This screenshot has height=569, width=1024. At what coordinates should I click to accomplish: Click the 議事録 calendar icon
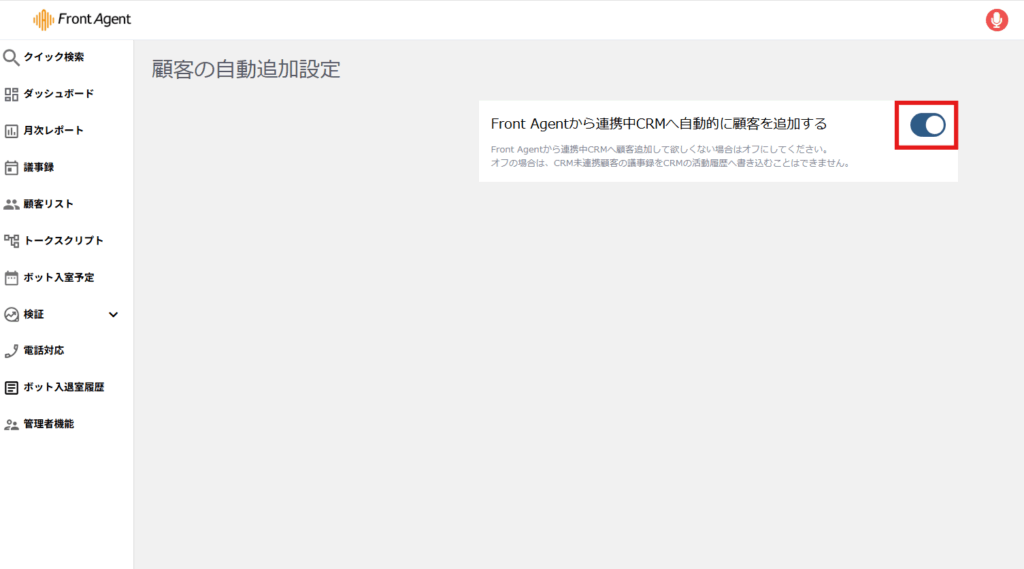pos(12,167)
